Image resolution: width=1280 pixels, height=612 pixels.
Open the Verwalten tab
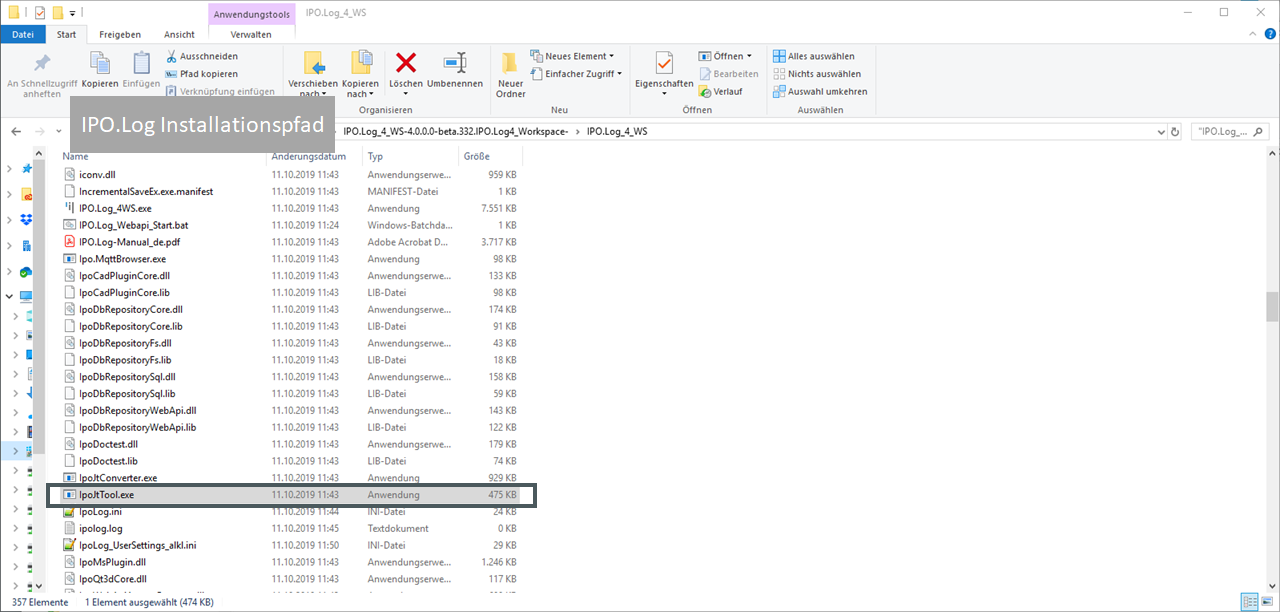pyautogui.click(x=251, y=34)
